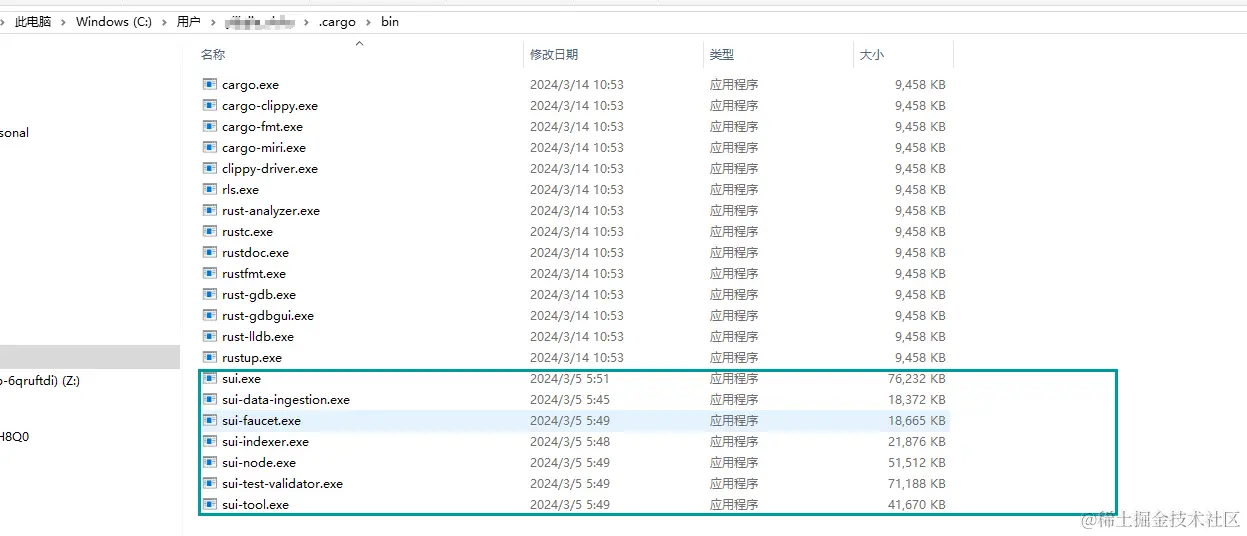The height and width of the screenshot is (536, 1247).
Task: Click the rust-analyzer.exe file icon
Action: (210, 211)
